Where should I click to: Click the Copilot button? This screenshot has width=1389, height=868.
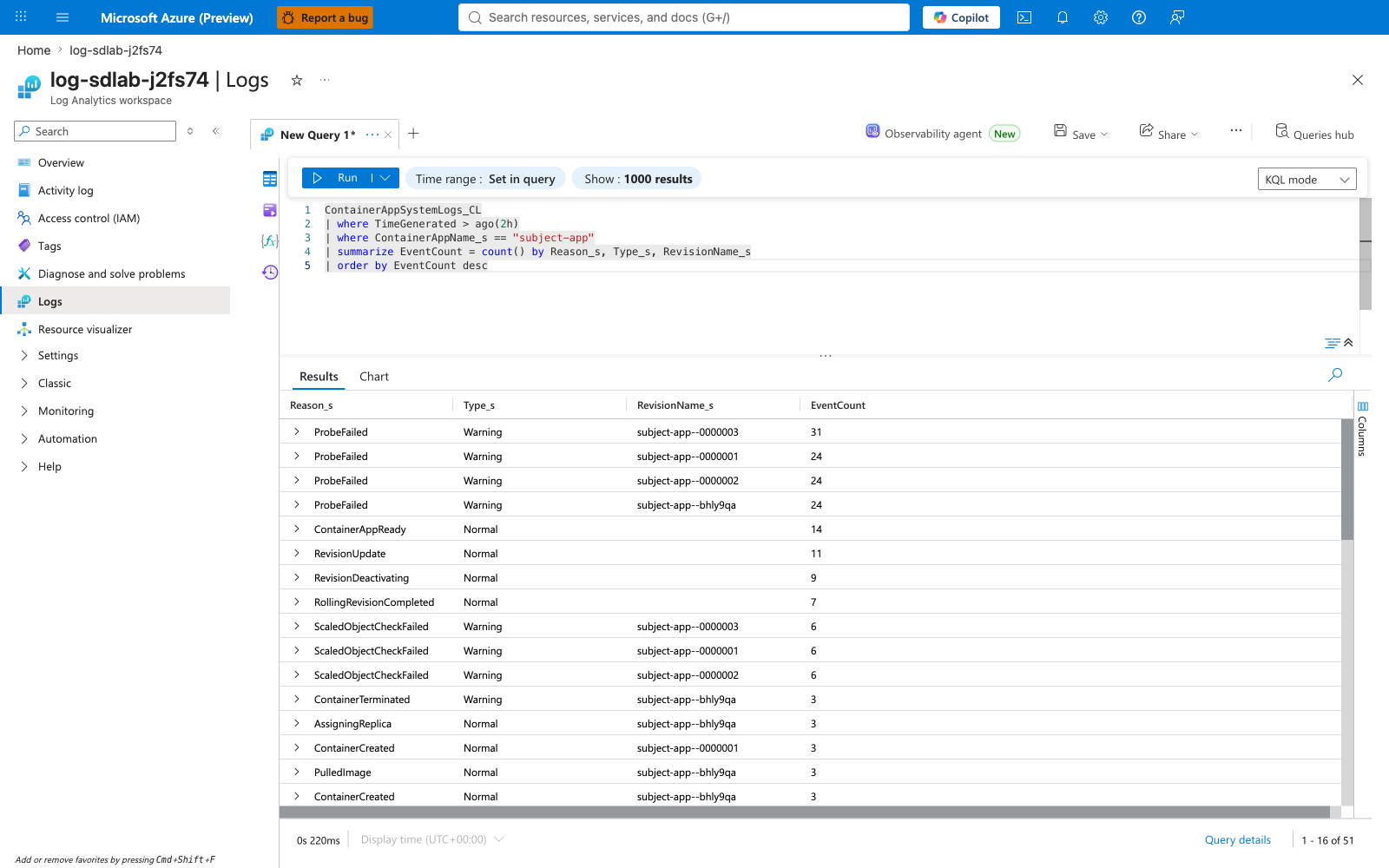click(x=961, y=17)
